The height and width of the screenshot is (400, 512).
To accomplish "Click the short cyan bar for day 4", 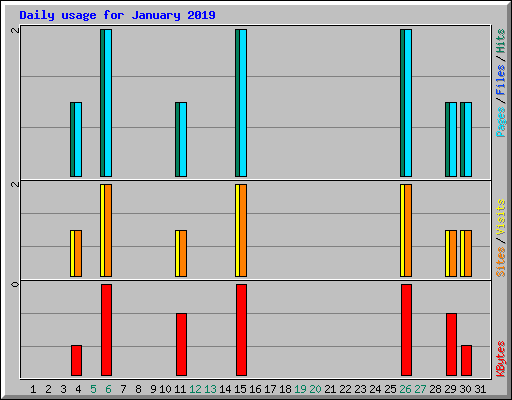I will click(x=78, y=139).
